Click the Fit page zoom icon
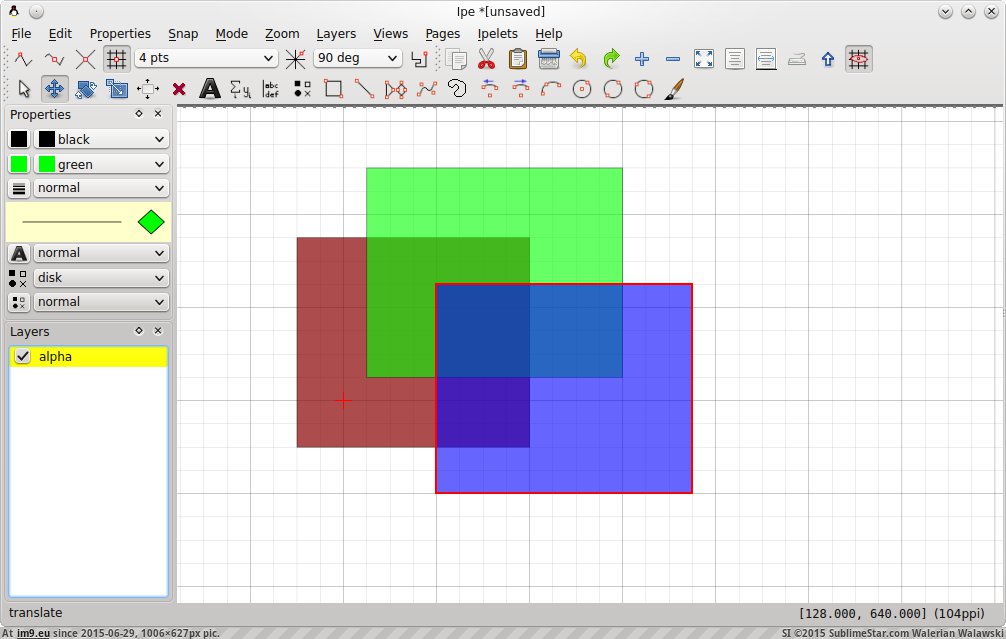This screenshot has width=1006, height=639. coord(704,59)
